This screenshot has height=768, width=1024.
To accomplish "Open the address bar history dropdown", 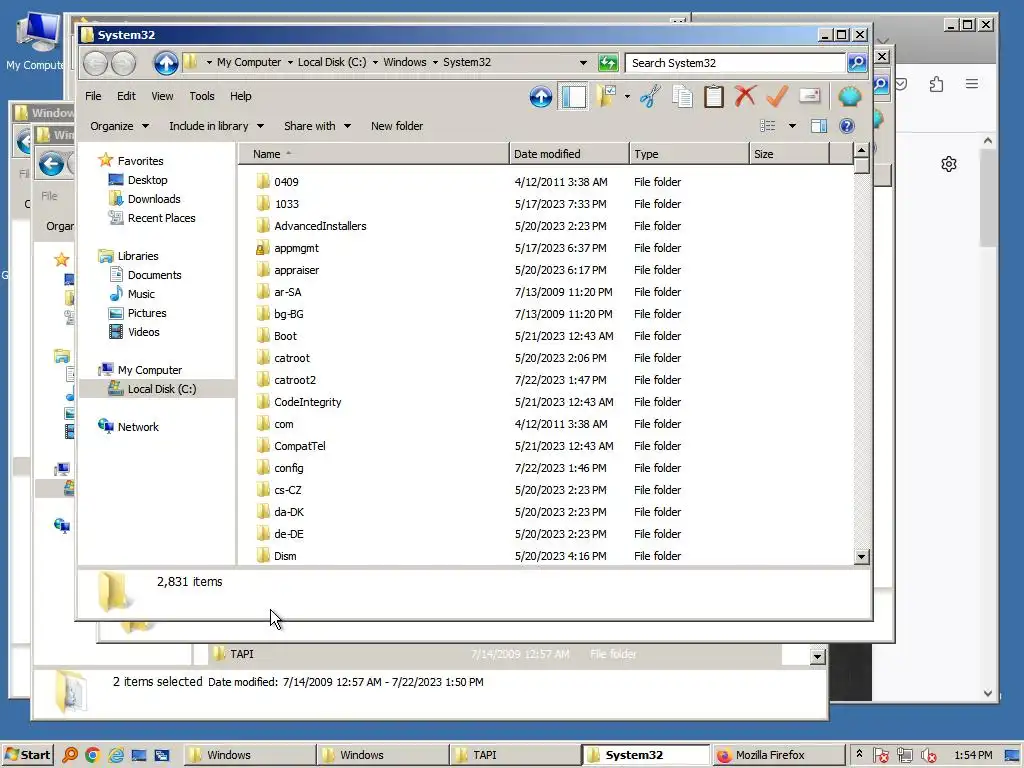I will (583, 63).
